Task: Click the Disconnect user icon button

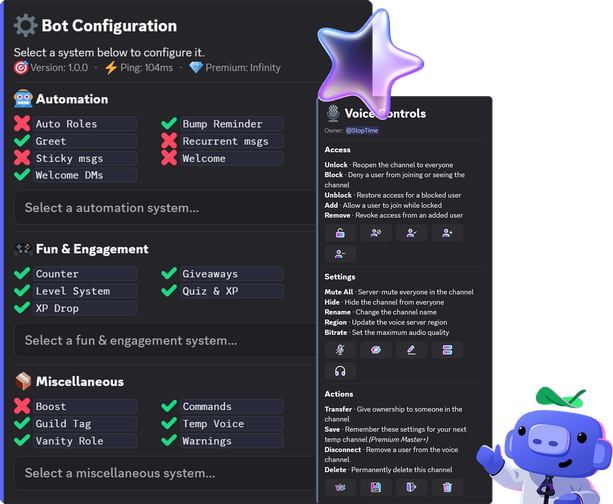Action: [411, 487]
